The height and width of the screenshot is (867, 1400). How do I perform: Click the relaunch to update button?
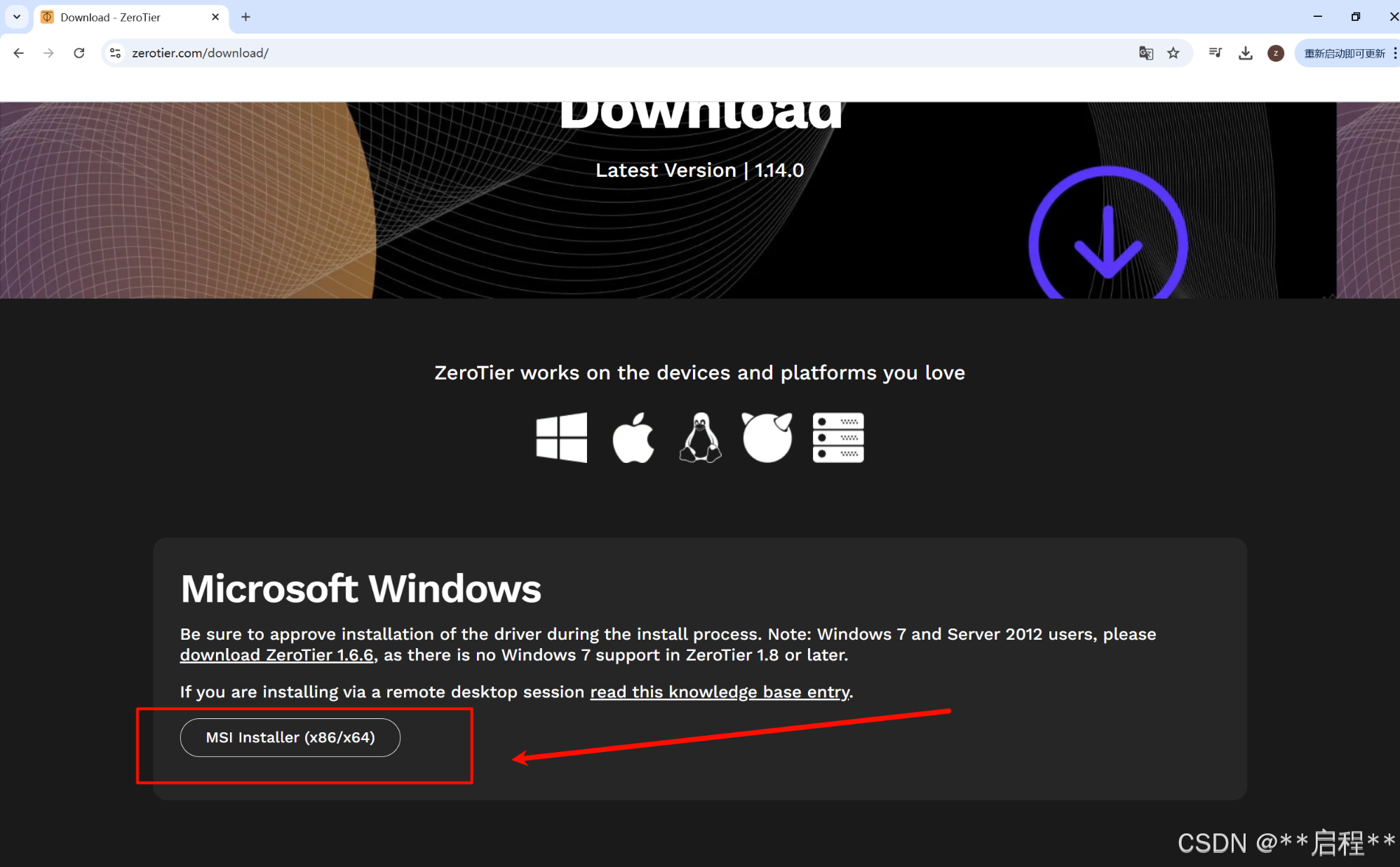point(1344,53)
